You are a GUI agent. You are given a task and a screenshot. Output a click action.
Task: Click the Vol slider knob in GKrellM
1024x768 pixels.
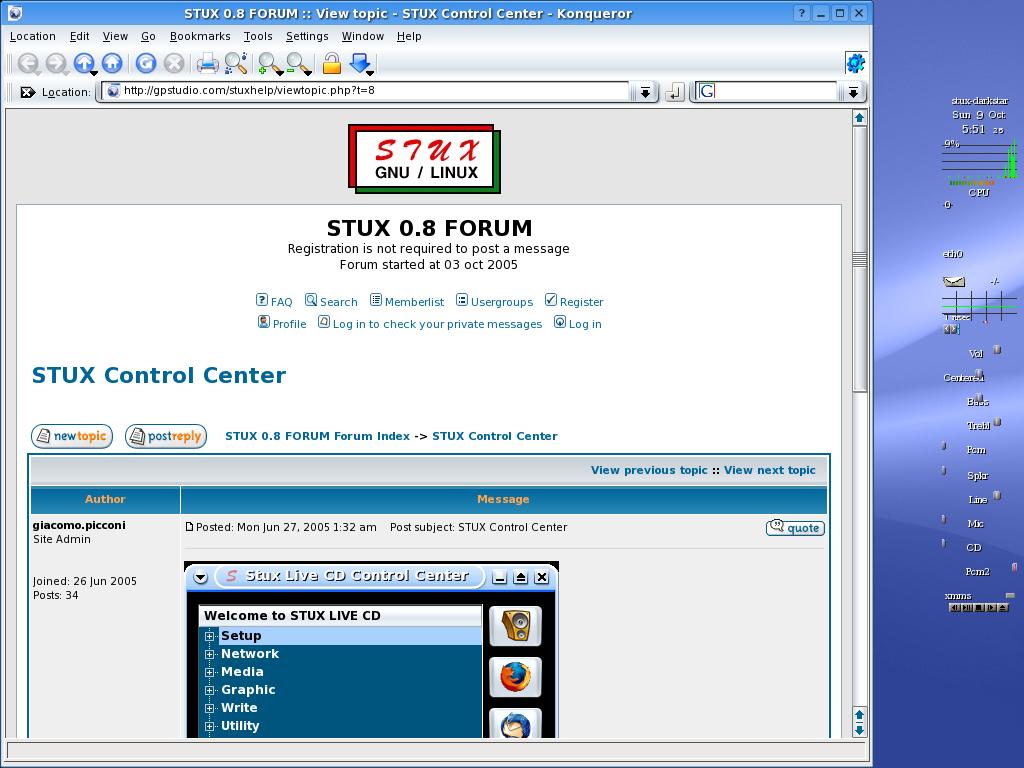[997, 350]
